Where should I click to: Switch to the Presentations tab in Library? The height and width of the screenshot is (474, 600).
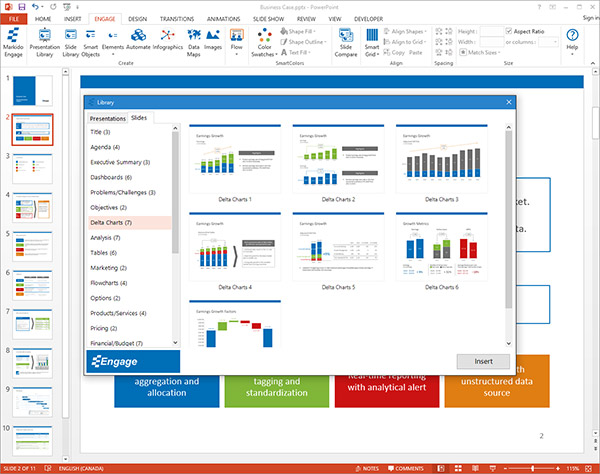tap(107, 118)
